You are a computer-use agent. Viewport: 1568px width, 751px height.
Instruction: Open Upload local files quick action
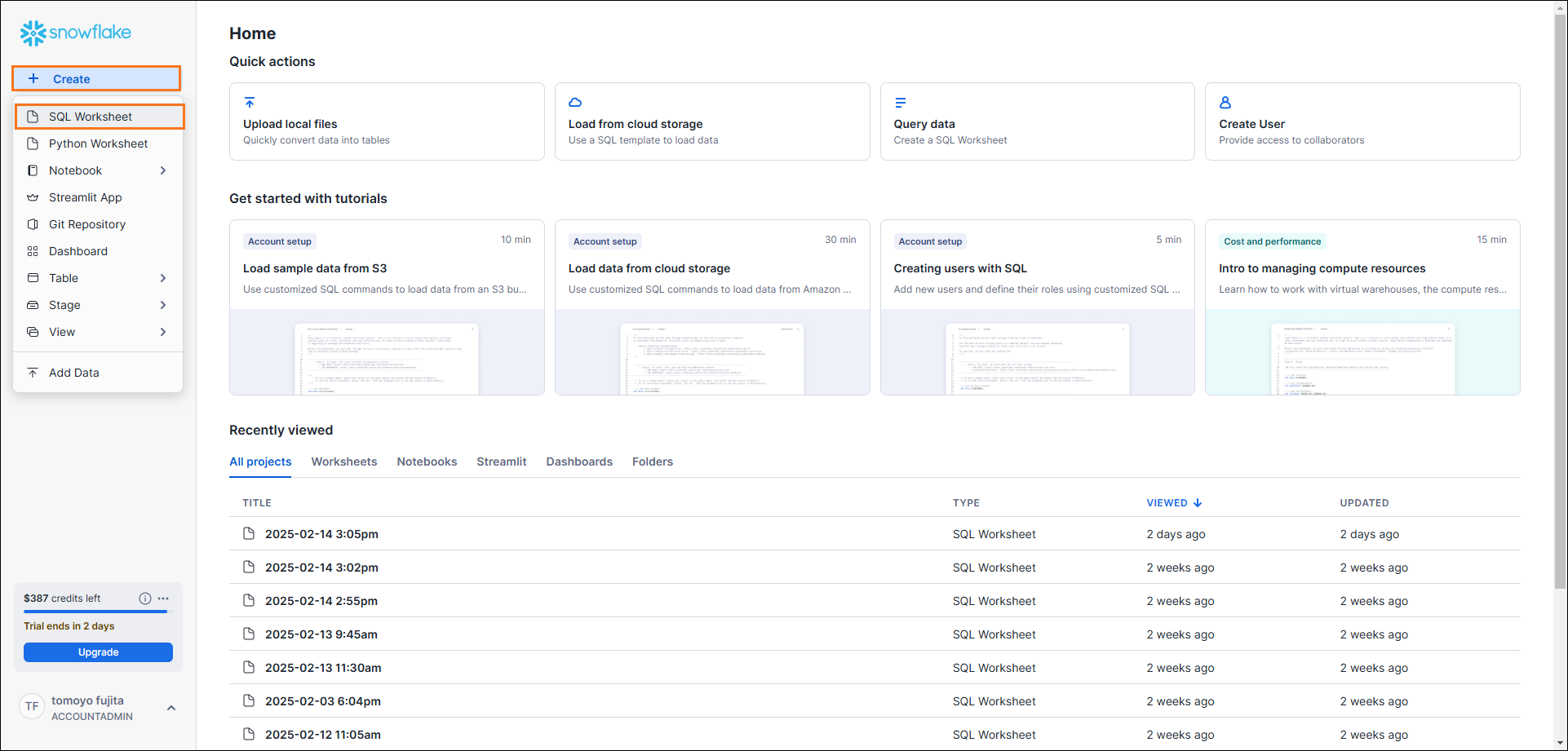tap(387, 121)
